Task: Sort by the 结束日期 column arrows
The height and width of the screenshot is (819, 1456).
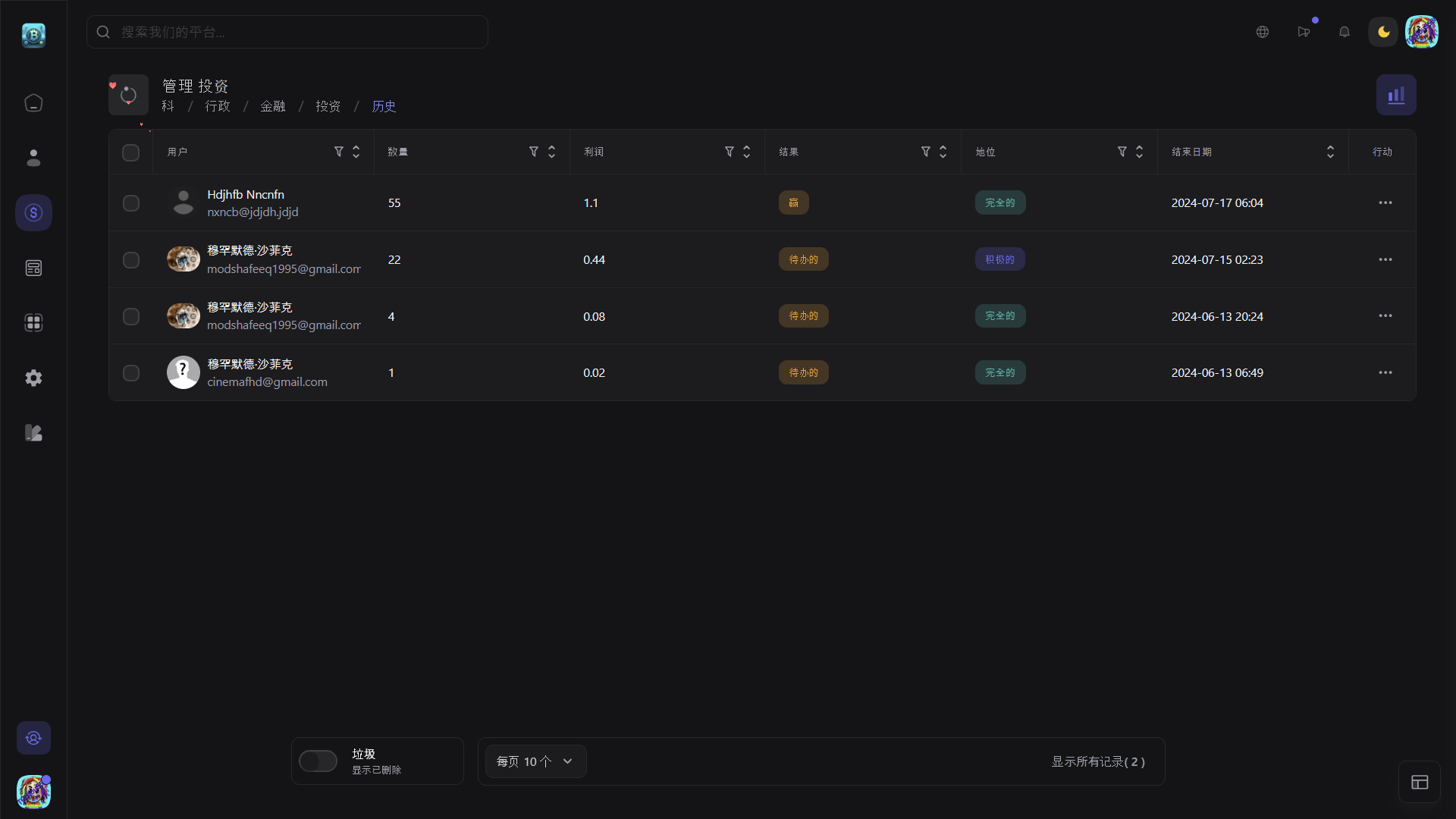Action: pyautogui.click(x=1329, y=152)
